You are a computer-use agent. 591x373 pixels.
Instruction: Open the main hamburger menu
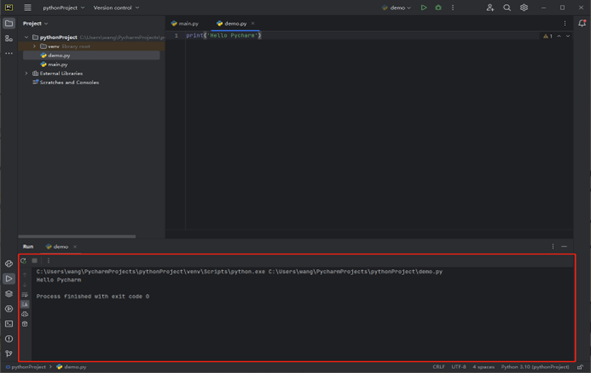tap(28, 8)
